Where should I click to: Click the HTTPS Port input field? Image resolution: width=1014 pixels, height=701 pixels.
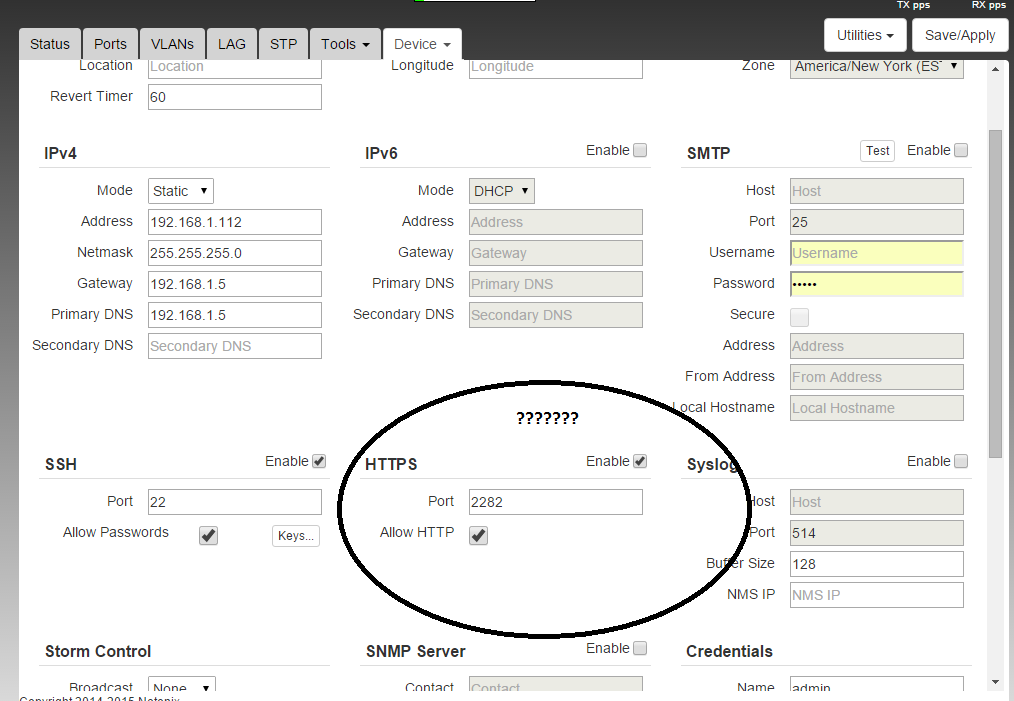tap(555, 502)
